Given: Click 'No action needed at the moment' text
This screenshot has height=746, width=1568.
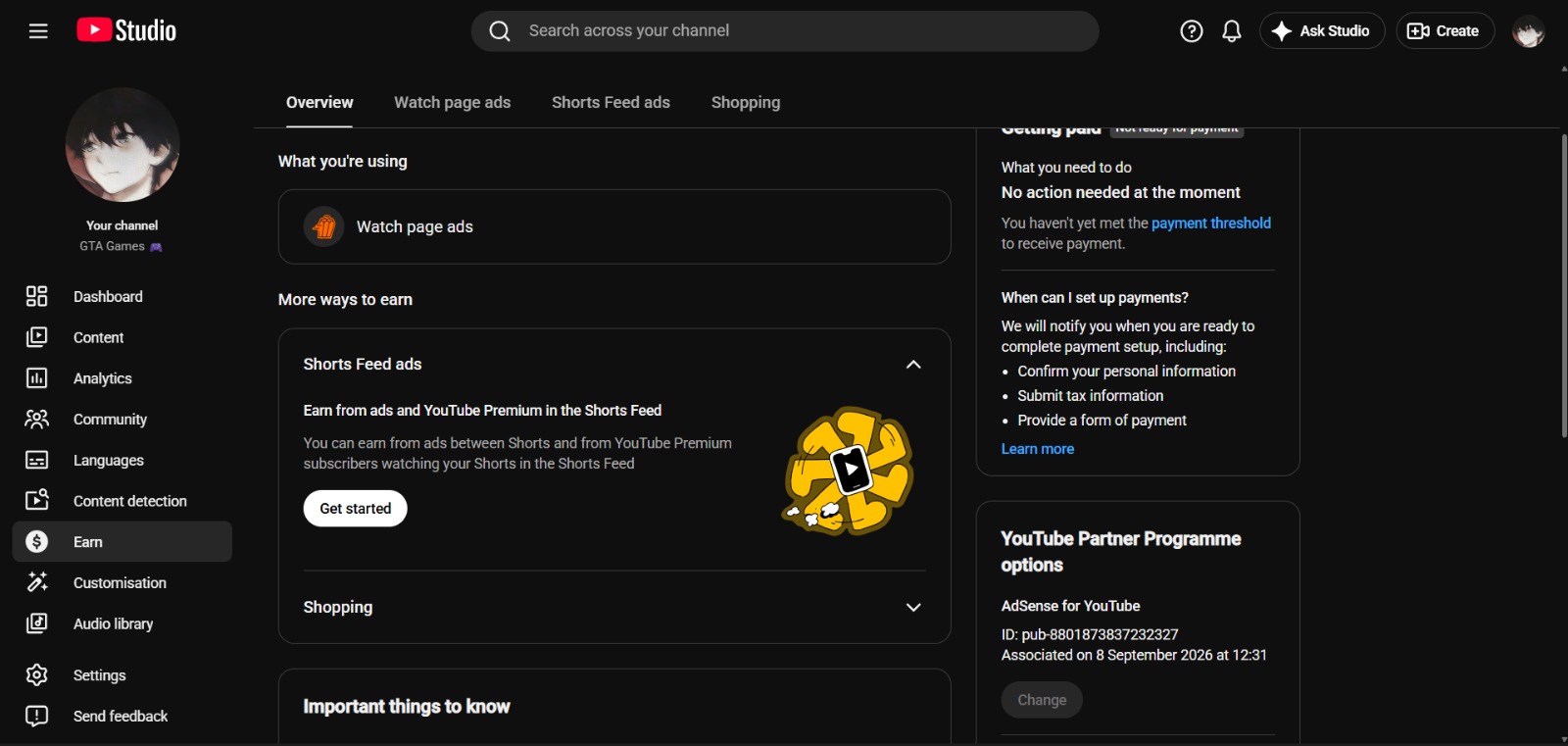Looking at the screenshot, I should pos(1121,192).
